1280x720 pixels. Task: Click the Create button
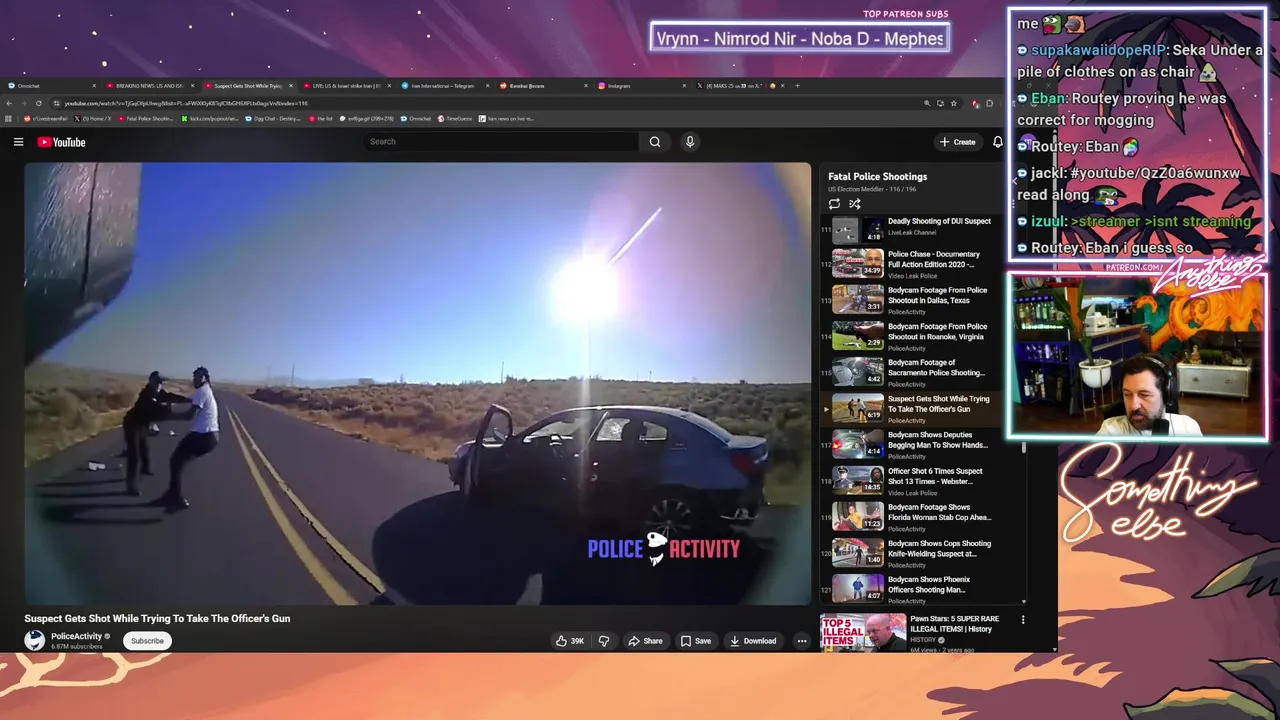(957, 142)
